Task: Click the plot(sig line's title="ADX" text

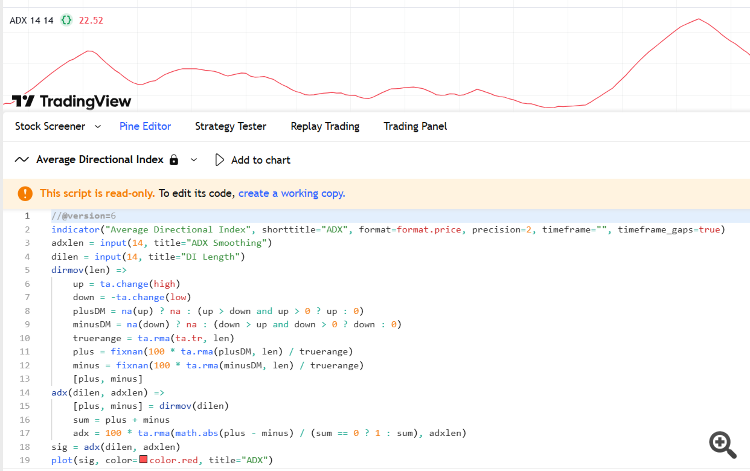Action: pos(240,460)
